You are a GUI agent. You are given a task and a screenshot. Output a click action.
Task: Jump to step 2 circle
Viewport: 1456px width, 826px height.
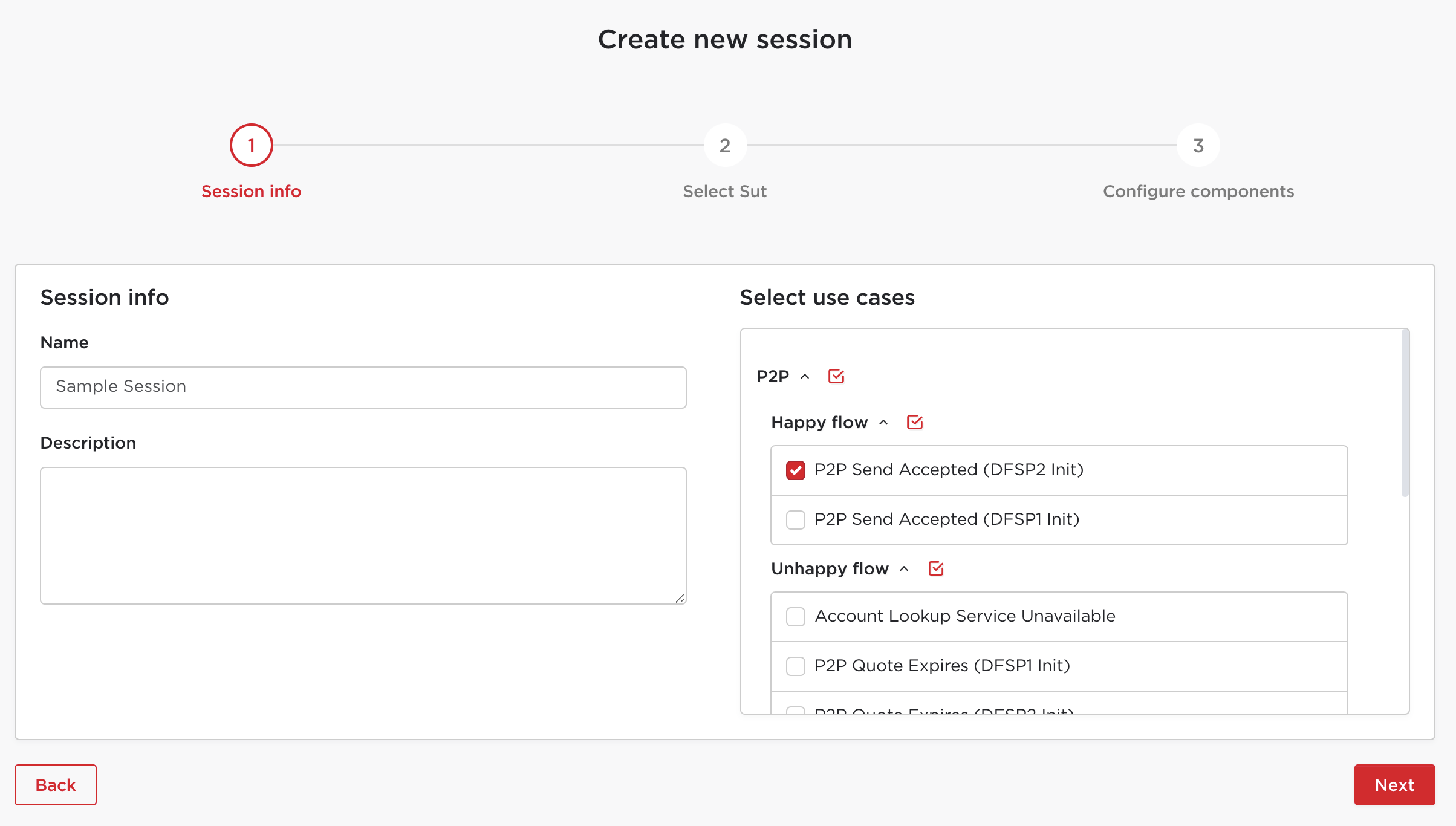pos(725,145)
